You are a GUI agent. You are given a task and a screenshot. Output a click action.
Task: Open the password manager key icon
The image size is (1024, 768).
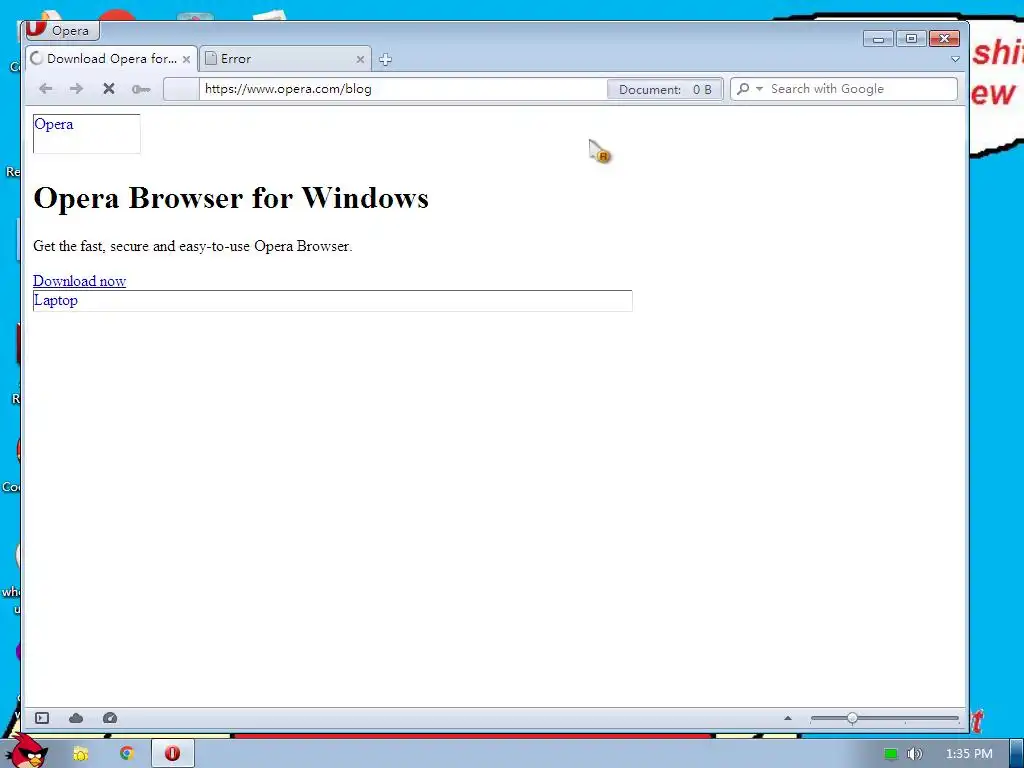point(140,89)
